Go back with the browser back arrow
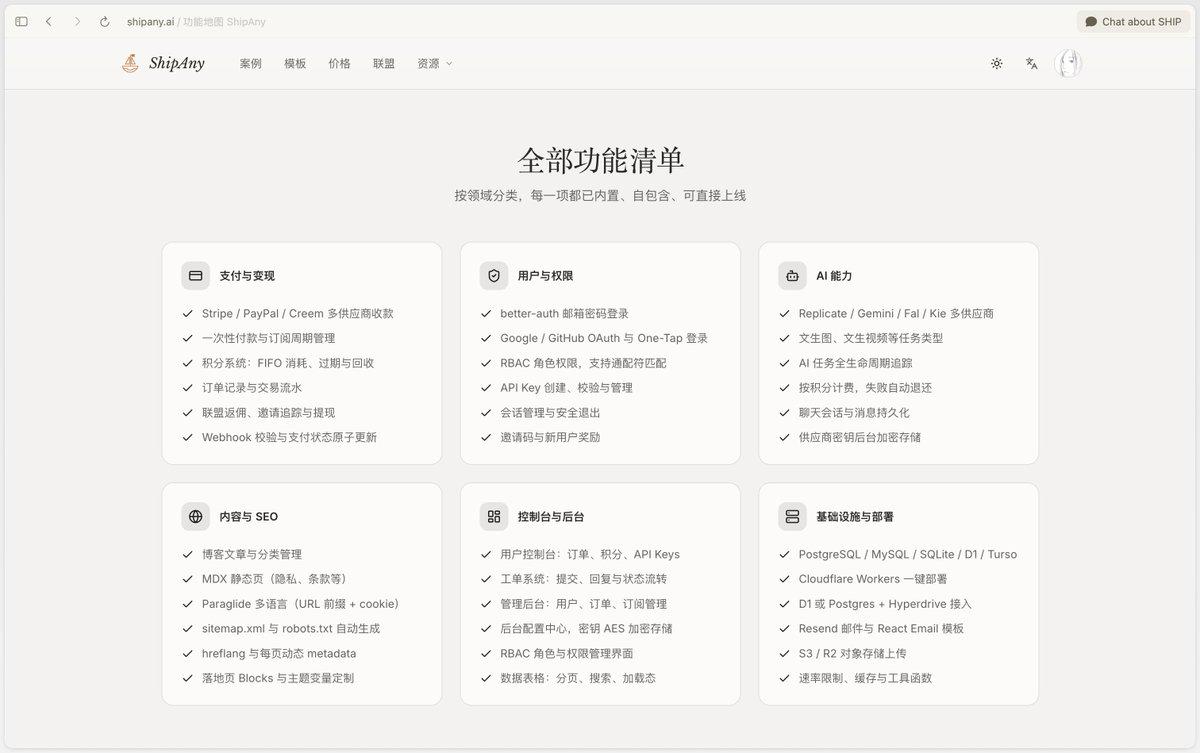This screenshot has width=1200, height=753. coord(48,21)
